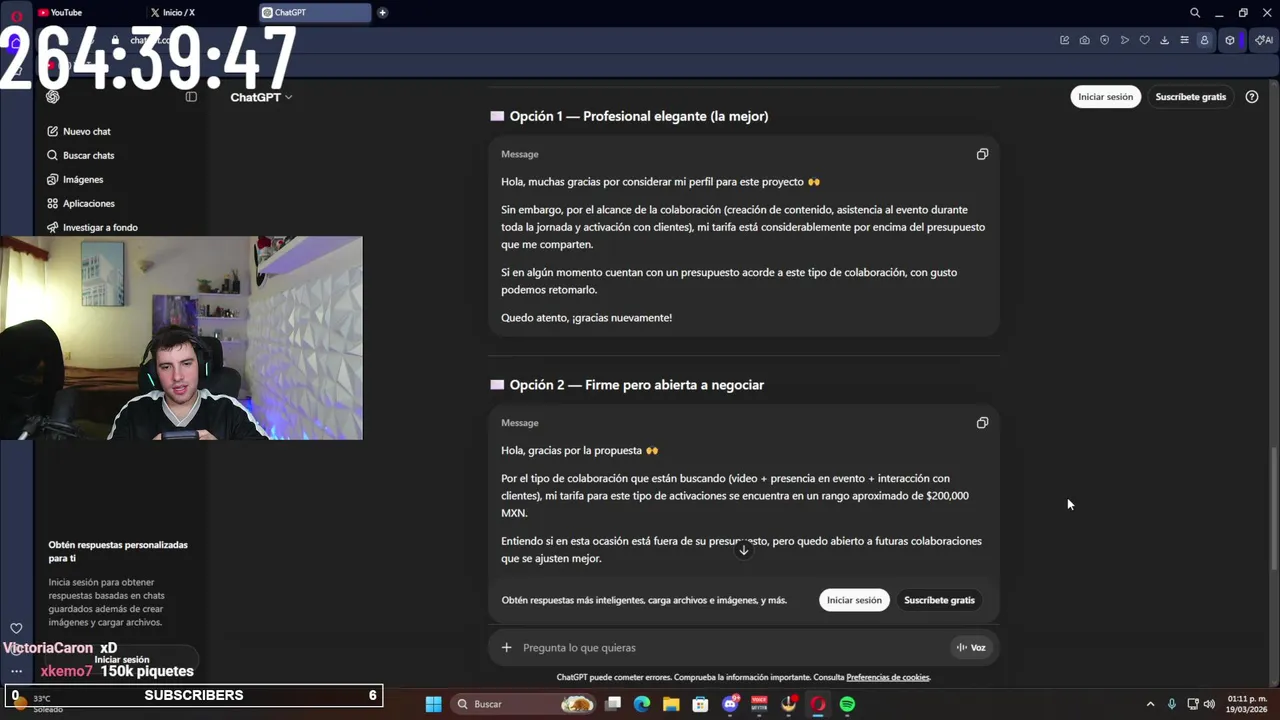Viewport: 1280px width, 720px height.
Task: Open the extensions cube icon
Action: [1230, 40]
